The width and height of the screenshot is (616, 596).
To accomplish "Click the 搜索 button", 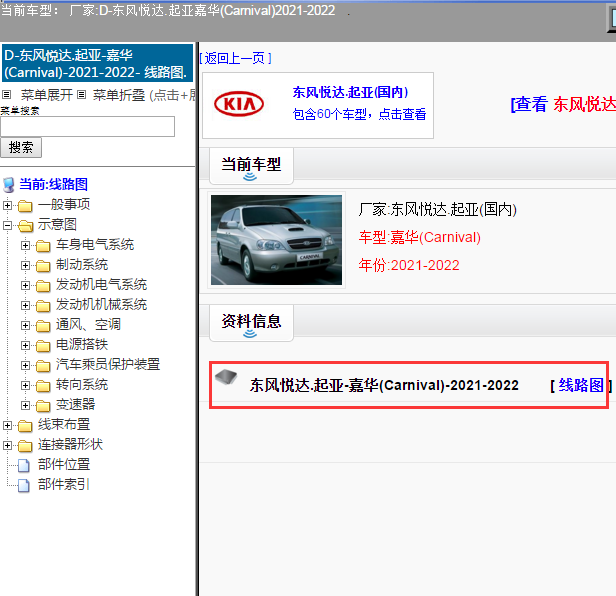I will (21, 148).
